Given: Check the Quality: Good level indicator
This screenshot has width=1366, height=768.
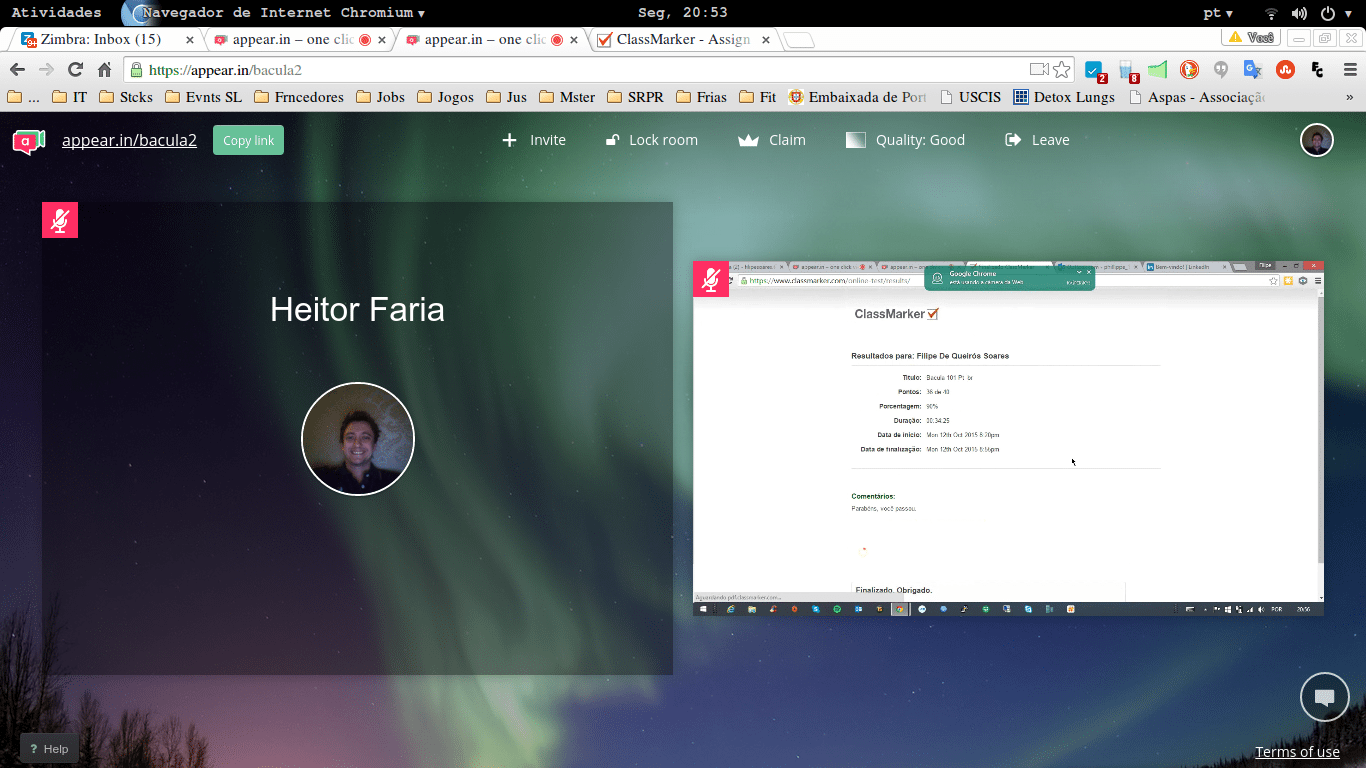Looking at the screenshot, I should point(905,140).
